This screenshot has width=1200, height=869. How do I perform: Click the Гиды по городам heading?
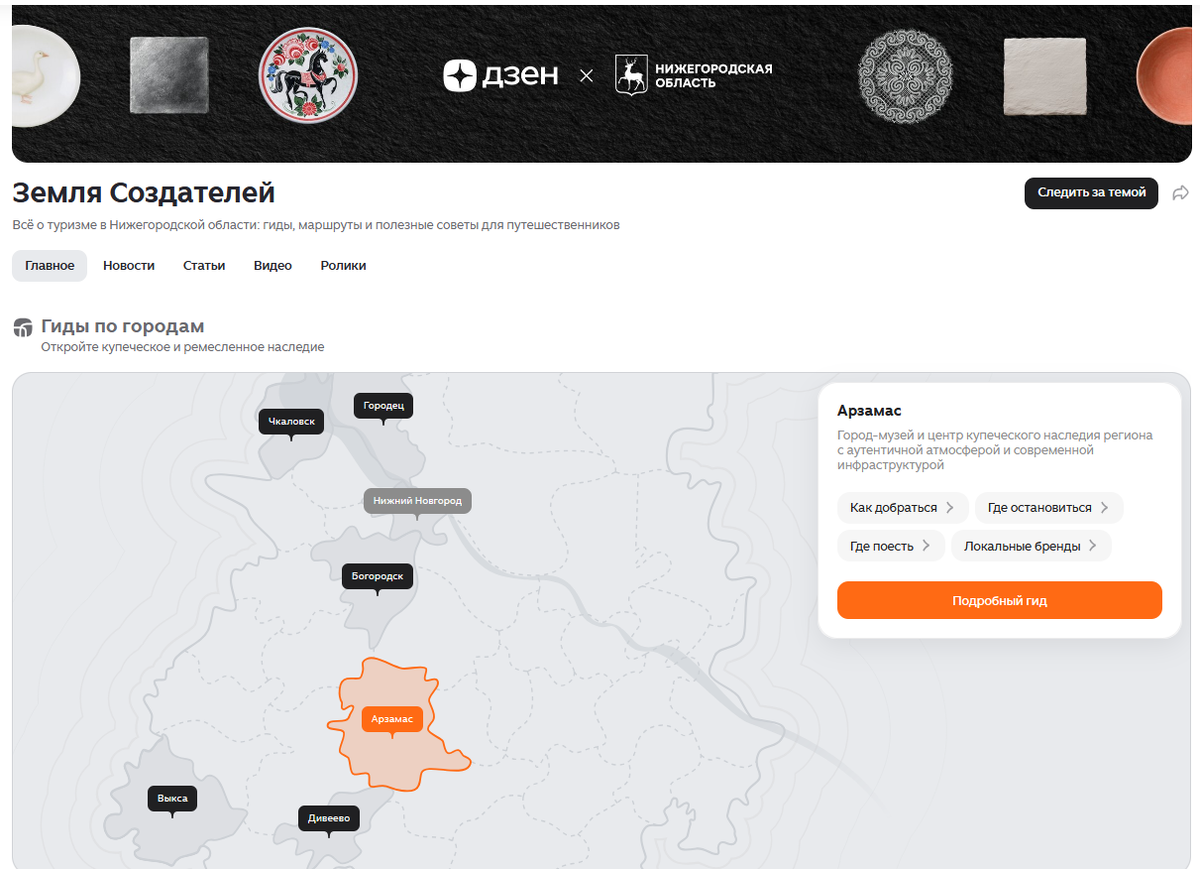(x=123, y=327)
